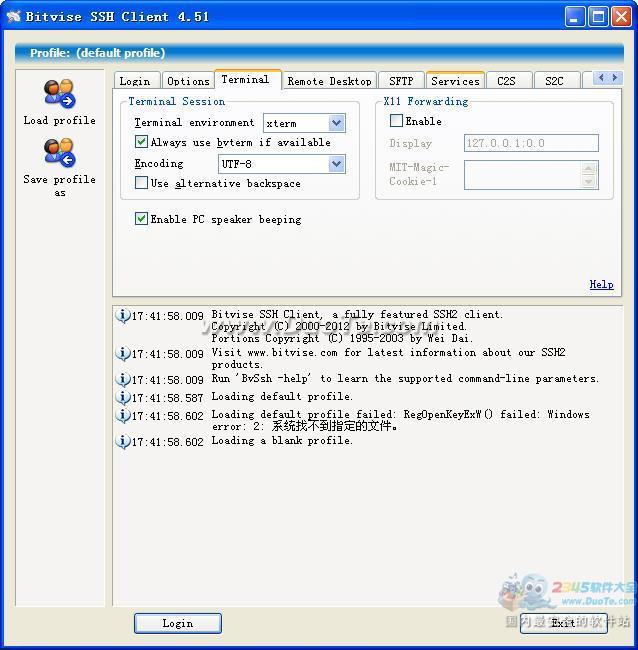Click the 'Loading default profile.' log text
638x650 pixels.
click(x=282, y=396)
